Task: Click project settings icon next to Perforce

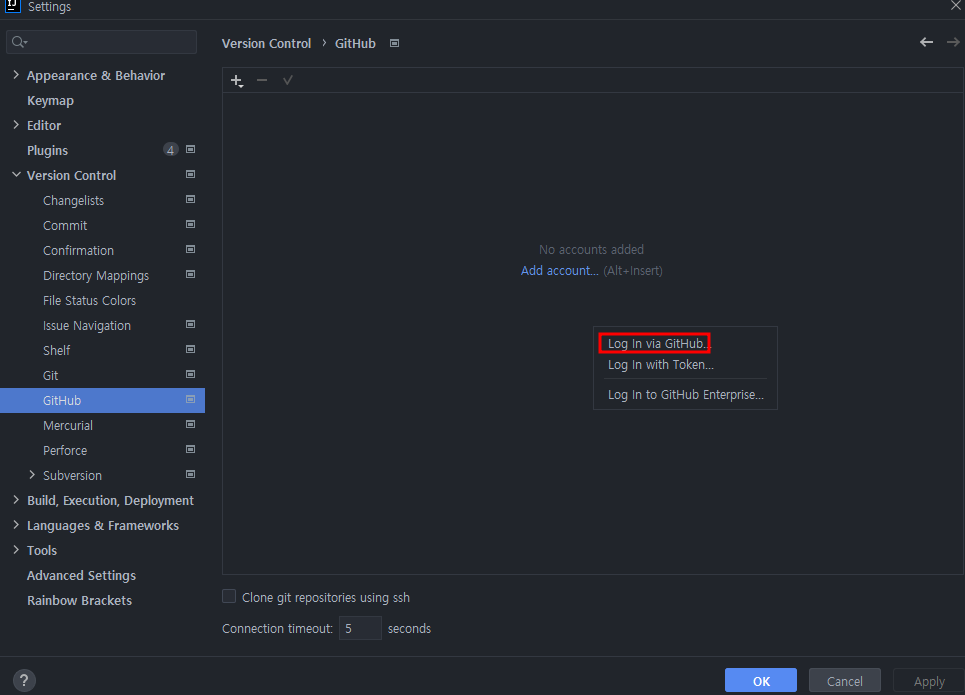Action: click(190, 449)
